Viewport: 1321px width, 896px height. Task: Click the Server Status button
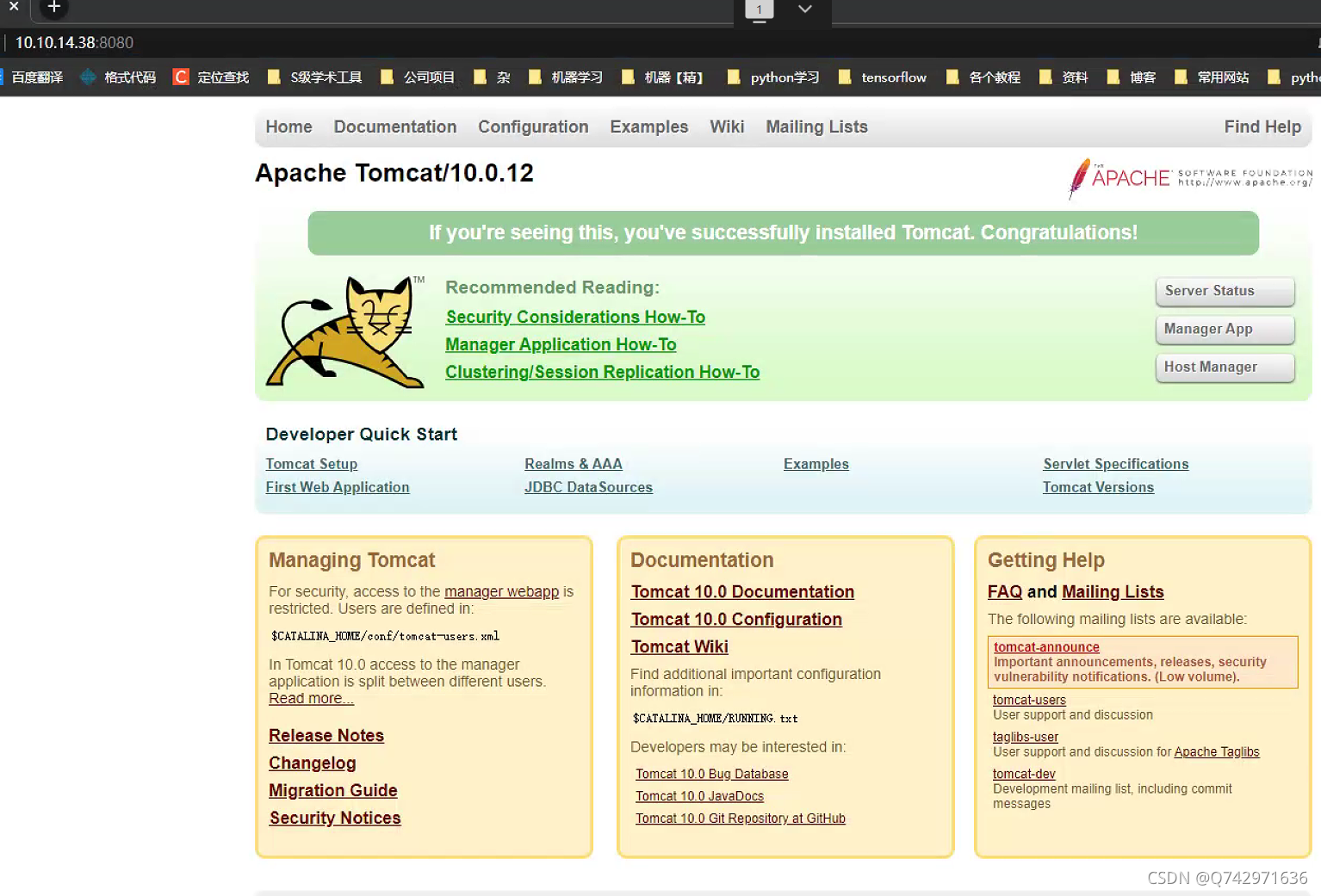[x=1225, y=291]
